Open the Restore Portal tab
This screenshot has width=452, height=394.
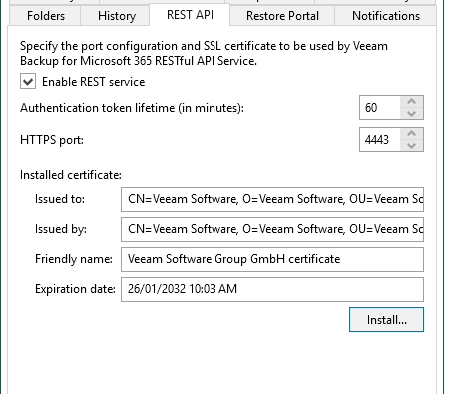[x=282, y=16]
